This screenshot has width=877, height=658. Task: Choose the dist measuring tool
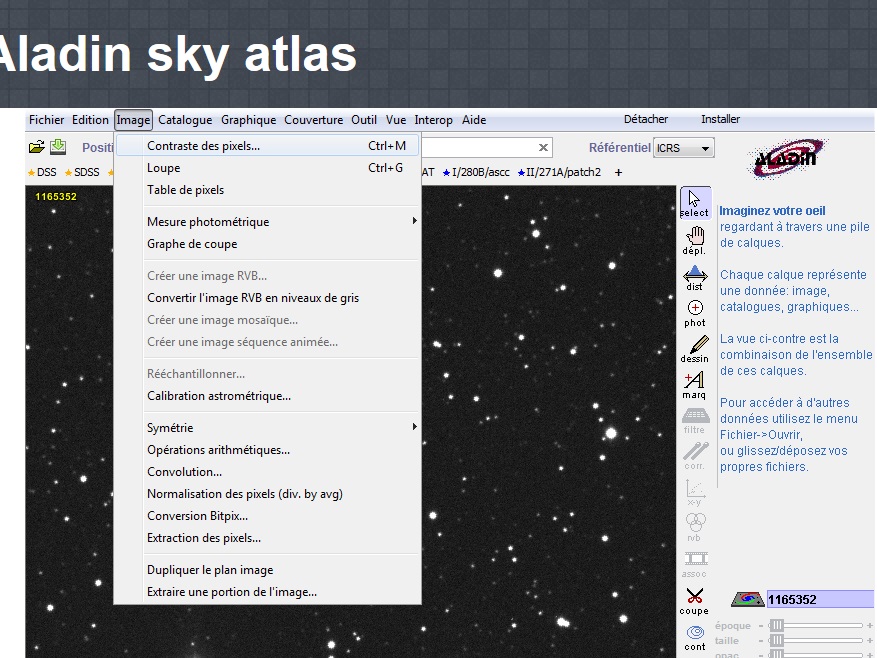coord(695,278)
